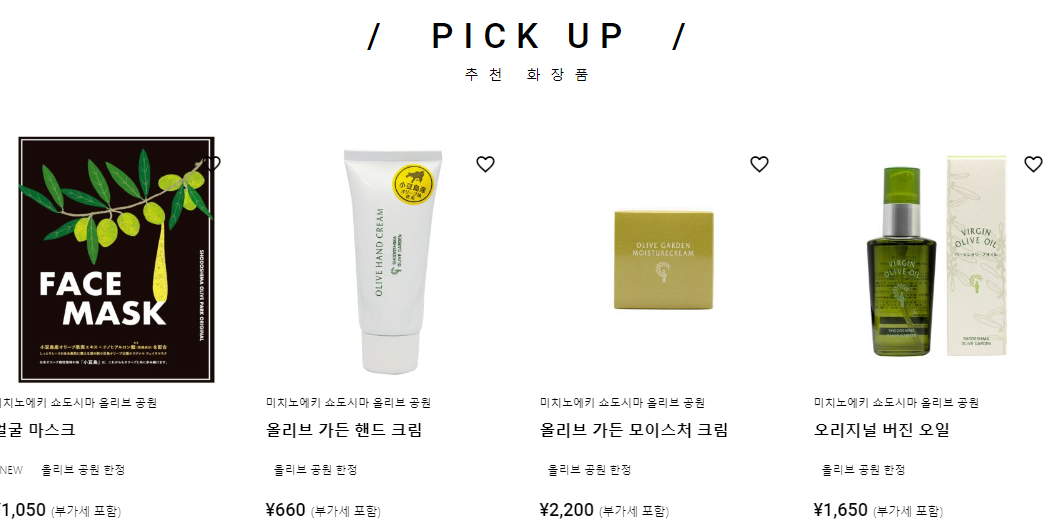
Task: Click the PICK UP section heading
Action: pyautogui.click(x=527, y=36)
